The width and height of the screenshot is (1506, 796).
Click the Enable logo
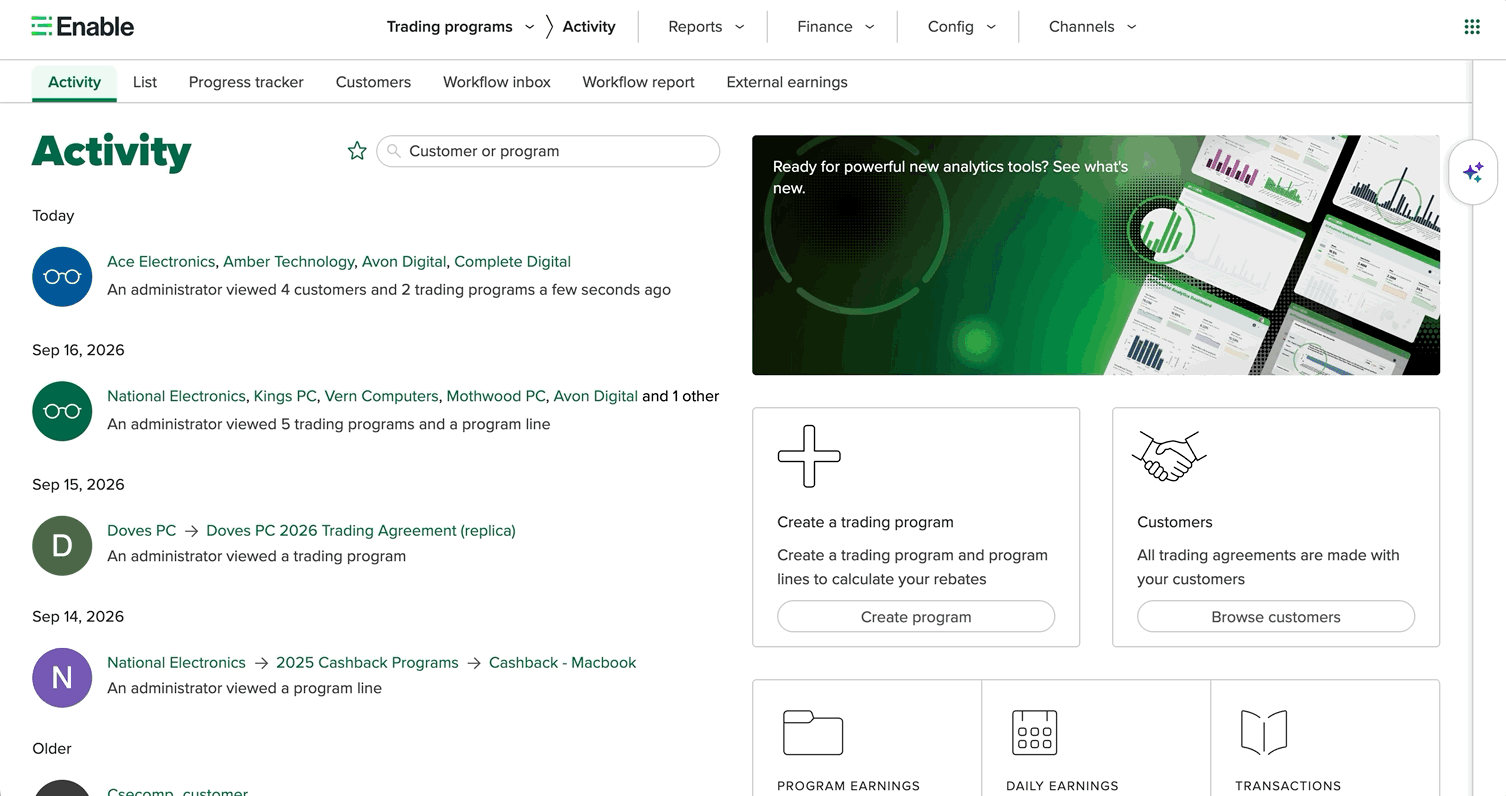click(82, 27)
